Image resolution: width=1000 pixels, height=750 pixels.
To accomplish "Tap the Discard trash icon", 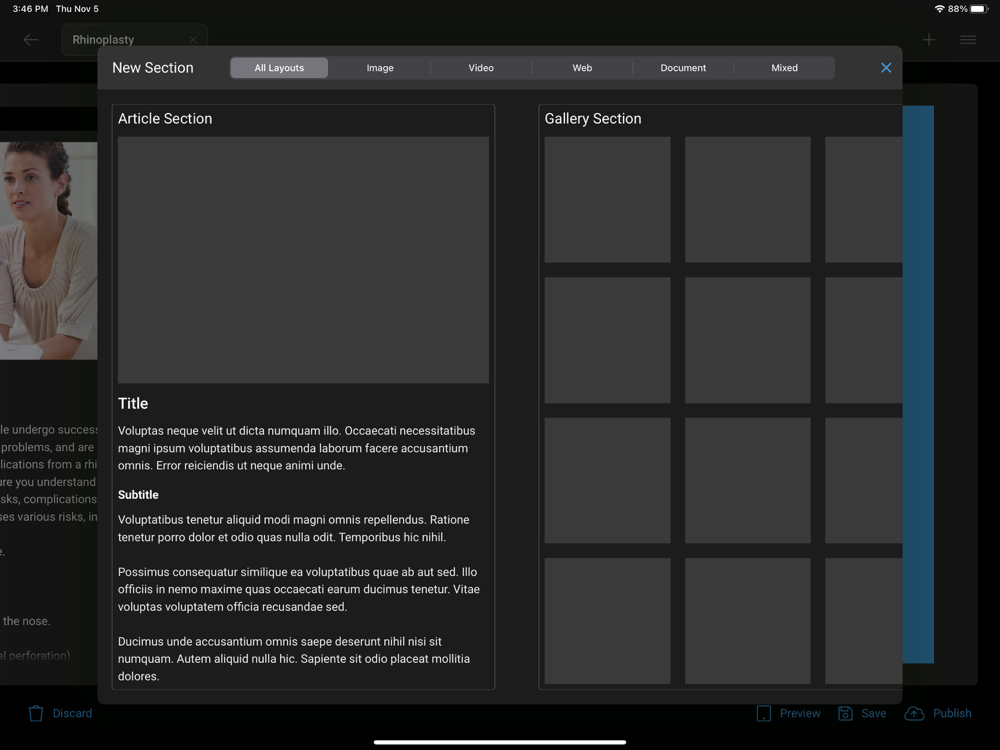I will pyautogui.click(x=36, y=713).
